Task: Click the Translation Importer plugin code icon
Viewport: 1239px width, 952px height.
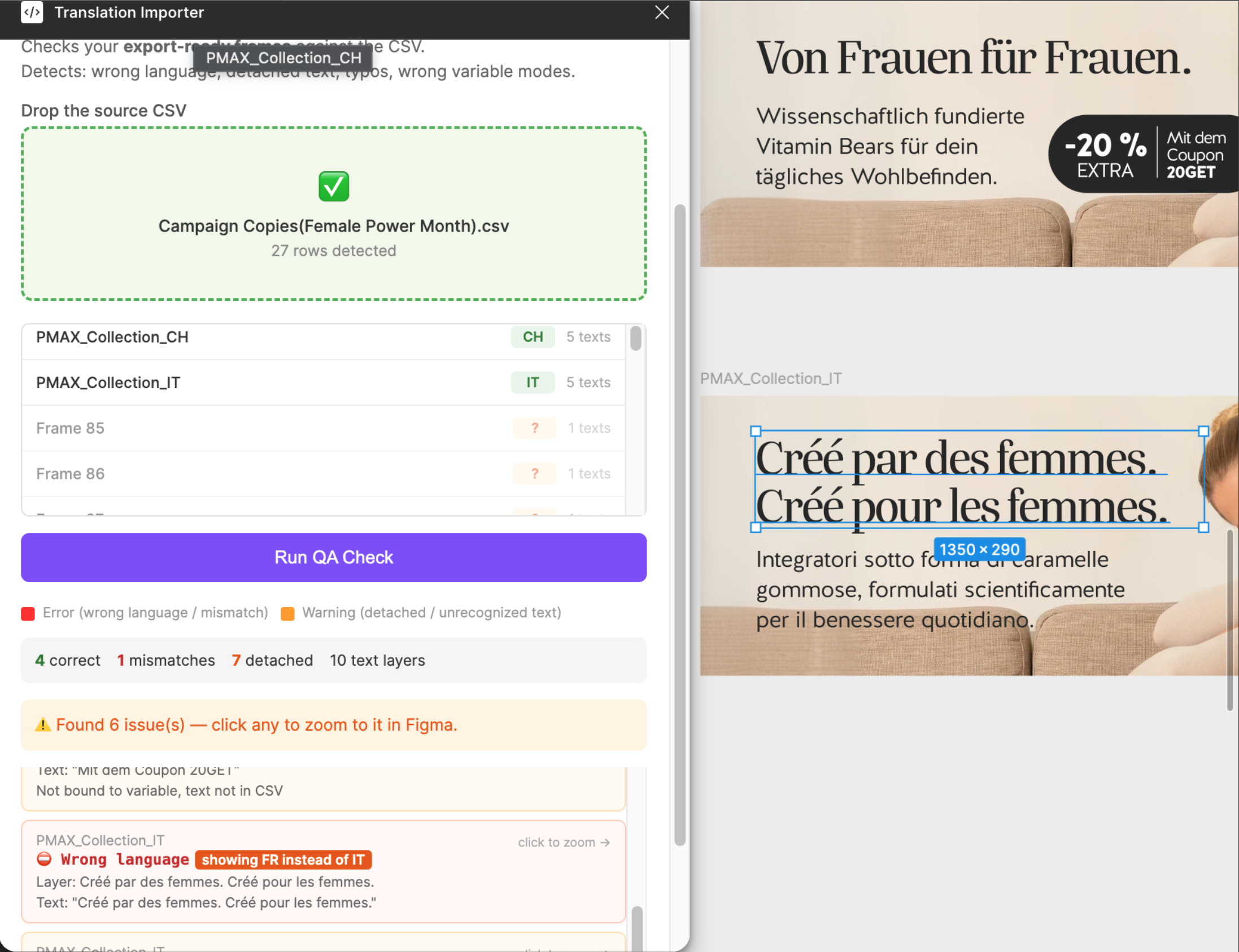Action: coord(32,12)
